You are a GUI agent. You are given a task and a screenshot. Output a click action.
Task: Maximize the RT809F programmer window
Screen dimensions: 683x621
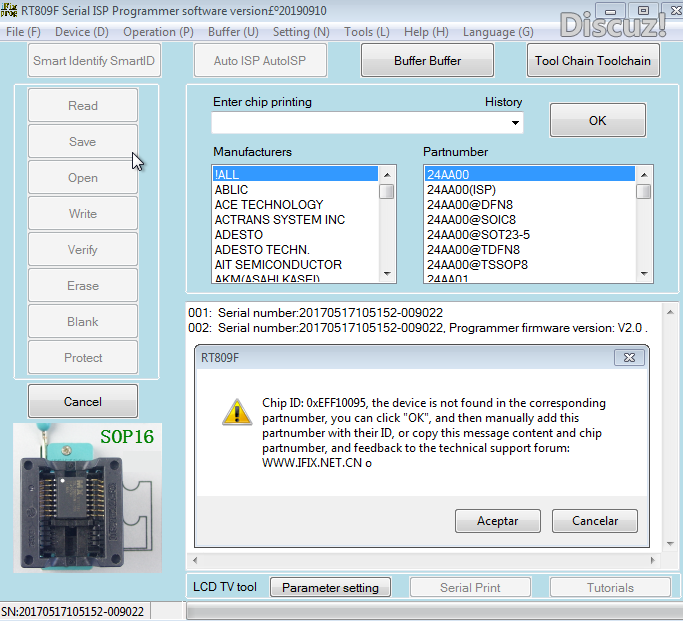click(643, 10)
